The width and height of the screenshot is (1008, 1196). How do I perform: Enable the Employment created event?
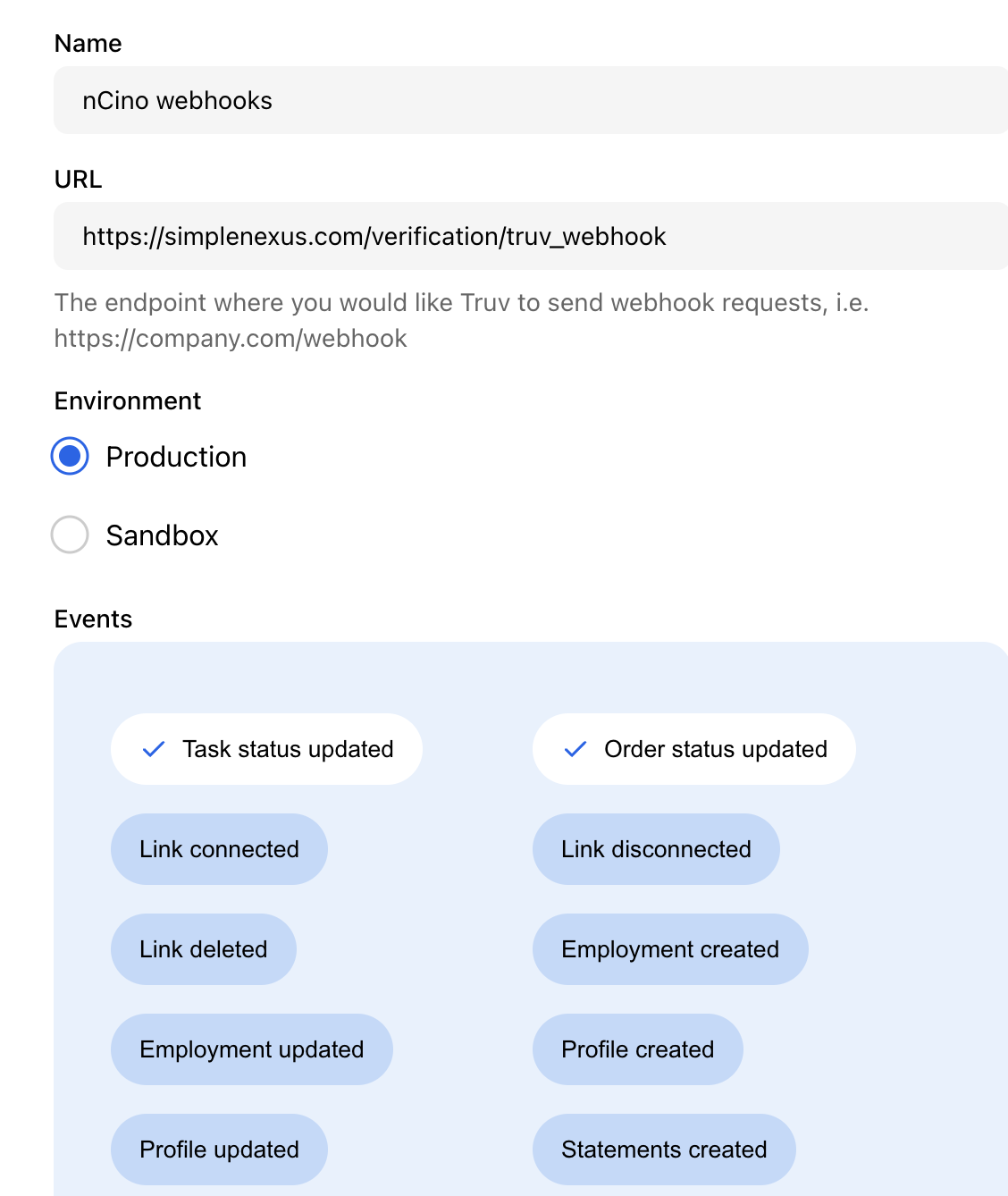670,949
